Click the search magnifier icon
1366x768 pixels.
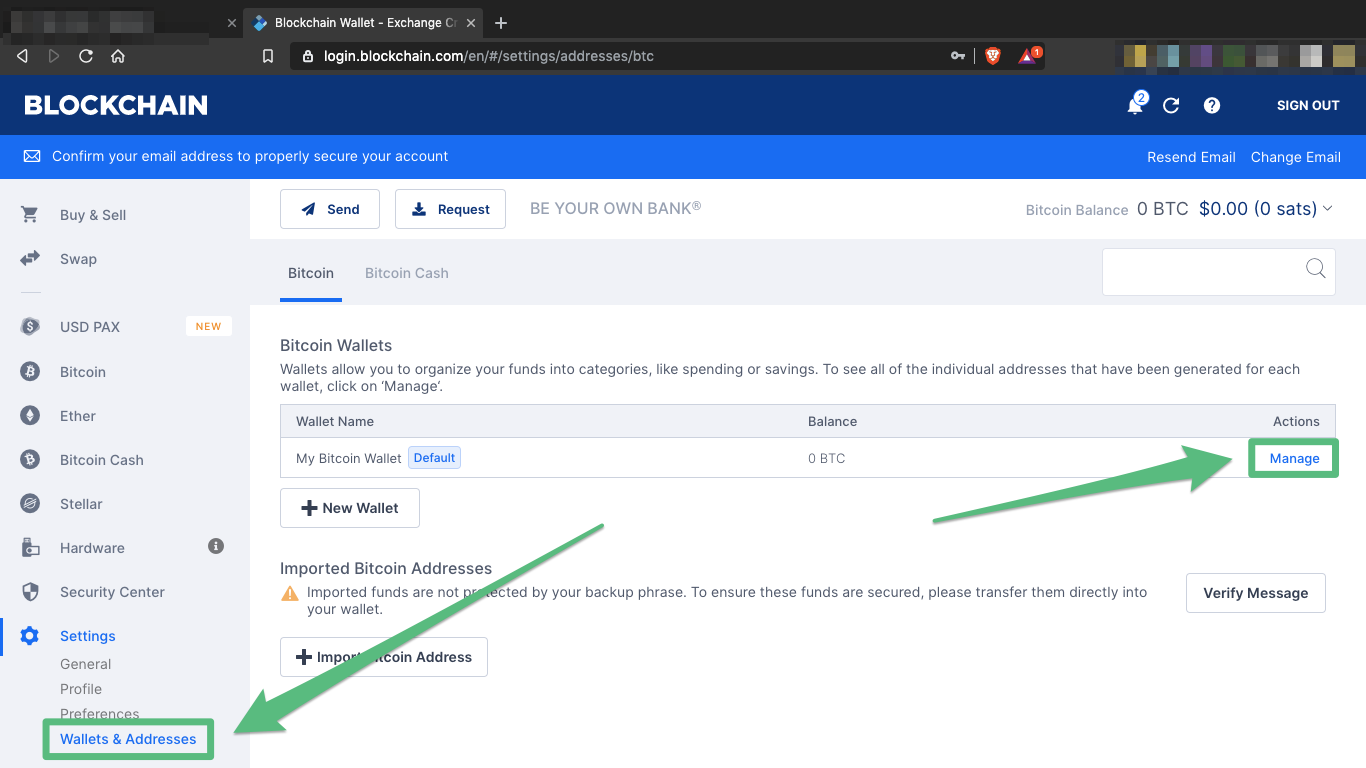point(1315,268)
